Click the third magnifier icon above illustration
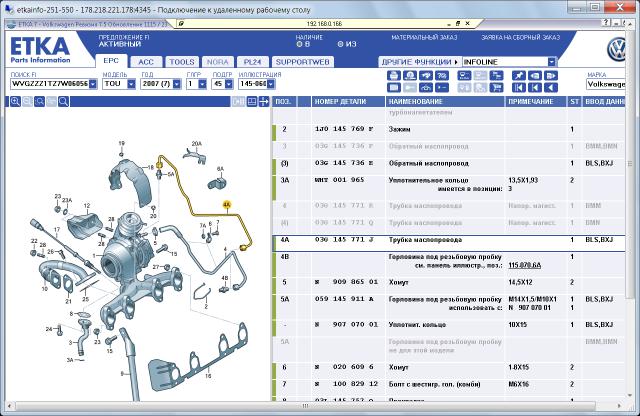 [39, 101]
